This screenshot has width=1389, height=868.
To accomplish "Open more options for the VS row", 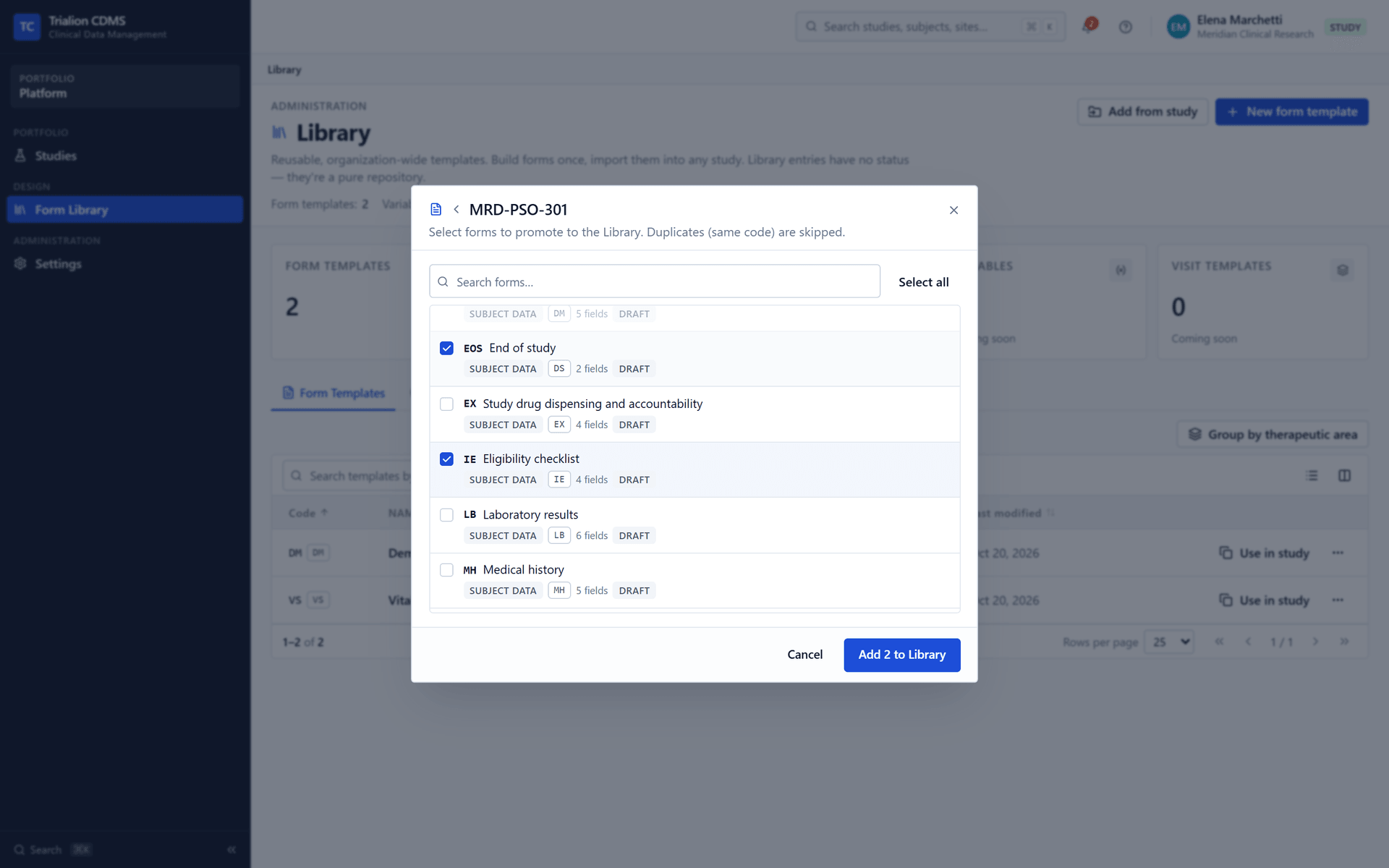I will tap(1338, 600).
